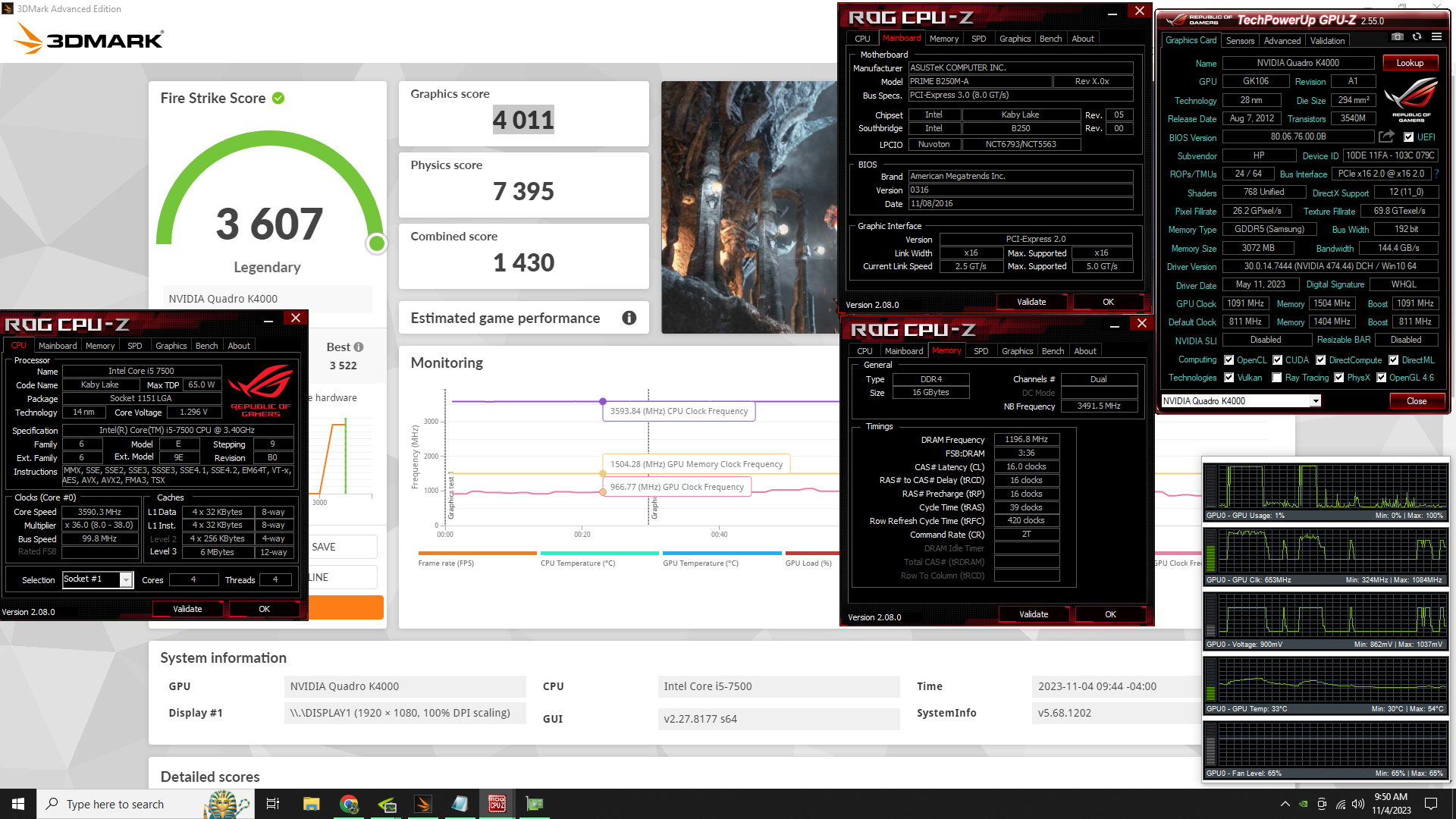The image size is (1456, 819).
Task: Click the GPU memory clock marker on chart
Action: click(603, 473)
